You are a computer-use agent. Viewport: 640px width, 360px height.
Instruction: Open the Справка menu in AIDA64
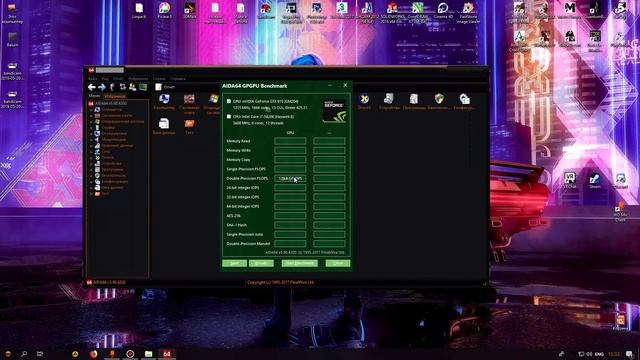pyautogui.click(x=178, y=78)
